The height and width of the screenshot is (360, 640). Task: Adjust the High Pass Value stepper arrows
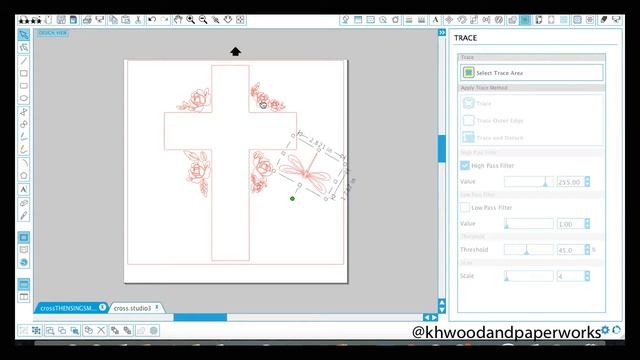click(x=587, y=182)
